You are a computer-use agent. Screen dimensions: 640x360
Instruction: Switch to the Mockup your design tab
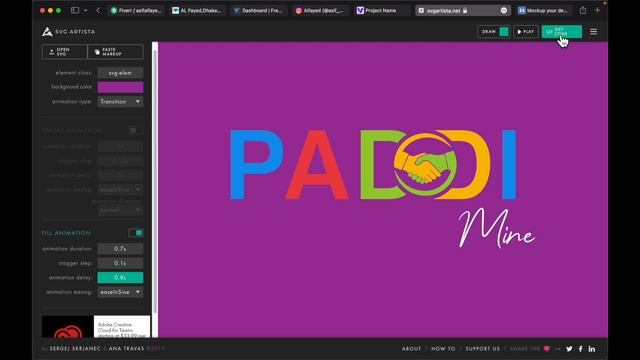pos(544,11)
